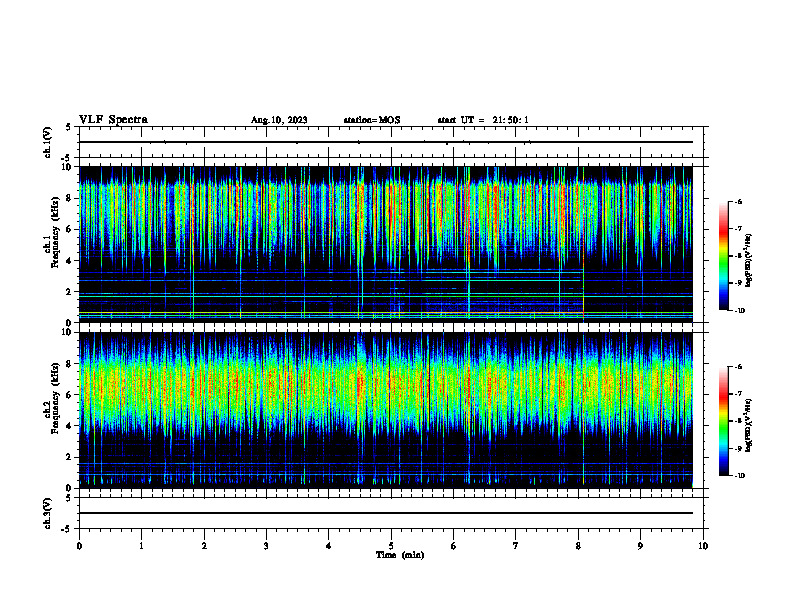The width and height of the screenshot is (792, 612).
Task: Click the "-5" tick on ch.3(V) axis
Action: click(66, 529)
